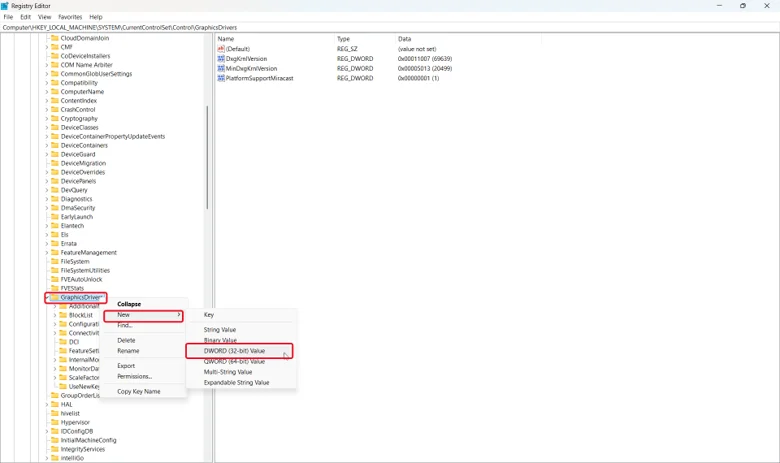Select Permissions... in the context menu
Image resolution: width=780 pixels, height=463 pixels.
[134, 376]
